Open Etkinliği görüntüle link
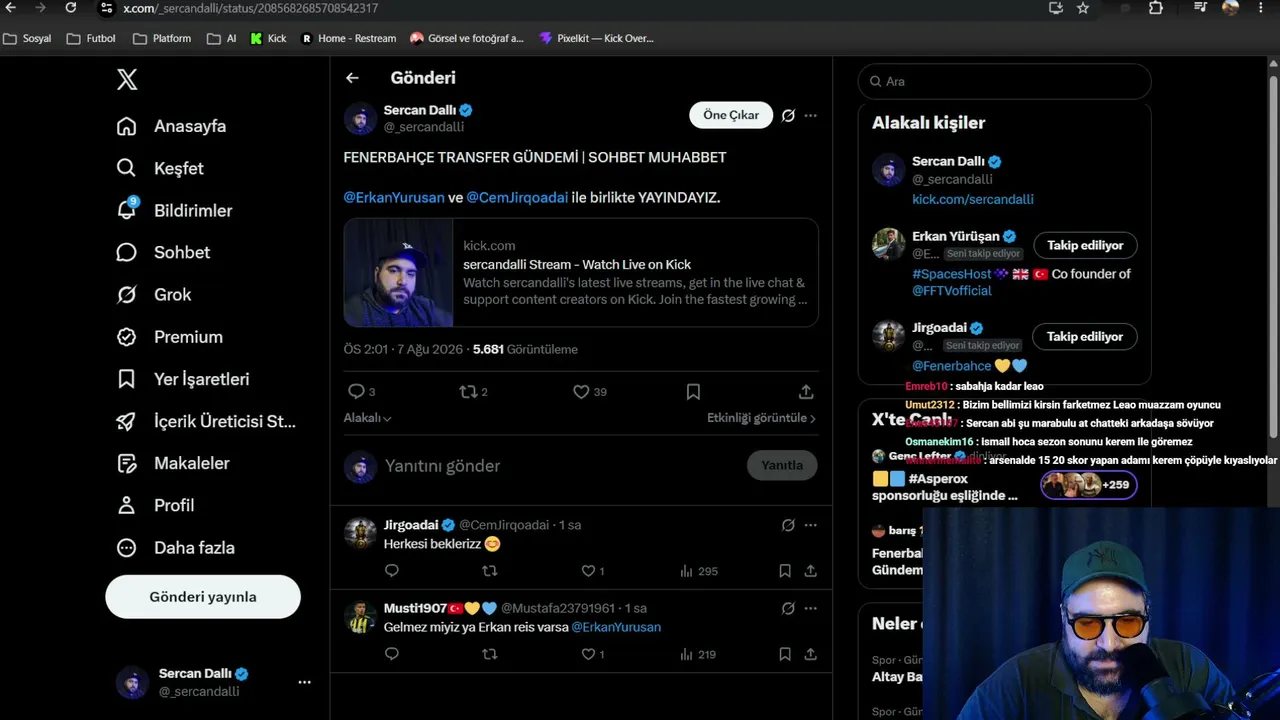The height and width of the screenshot is (720, 1280). click(762, 418)
